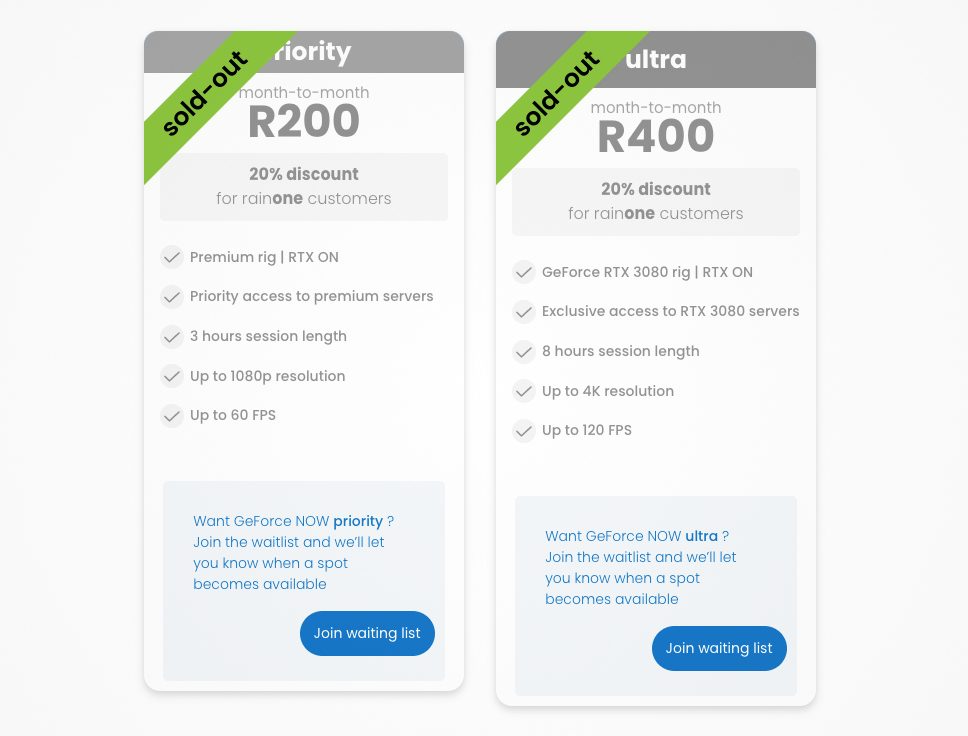
Task: Click checkmark beside Up to 120 FPS
Action: pyautogui.click(x=524, y=430)
